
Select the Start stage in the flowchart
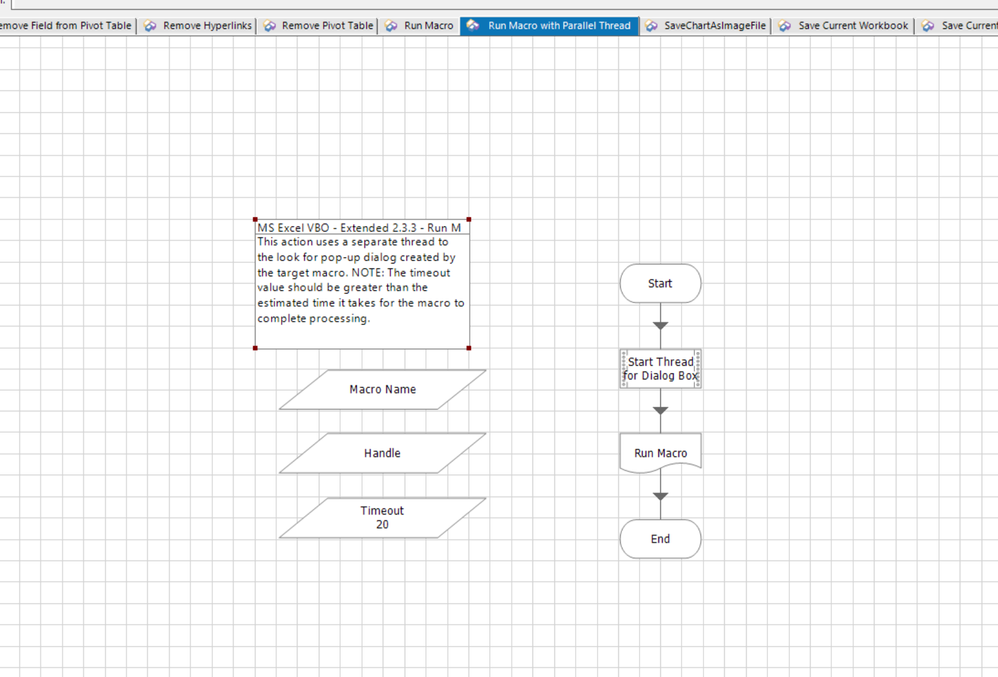pos(660,283)
